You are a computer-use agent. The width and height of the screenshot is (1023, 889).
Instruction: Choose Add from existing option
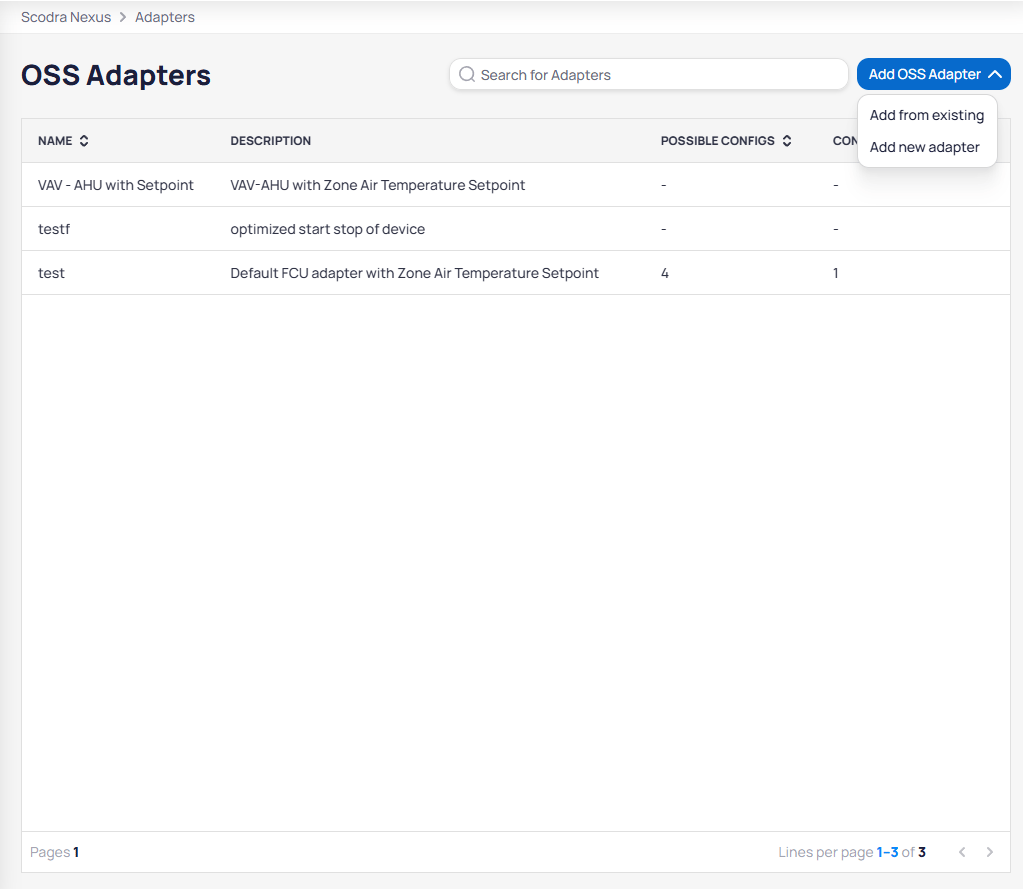[x=926, y=115]
